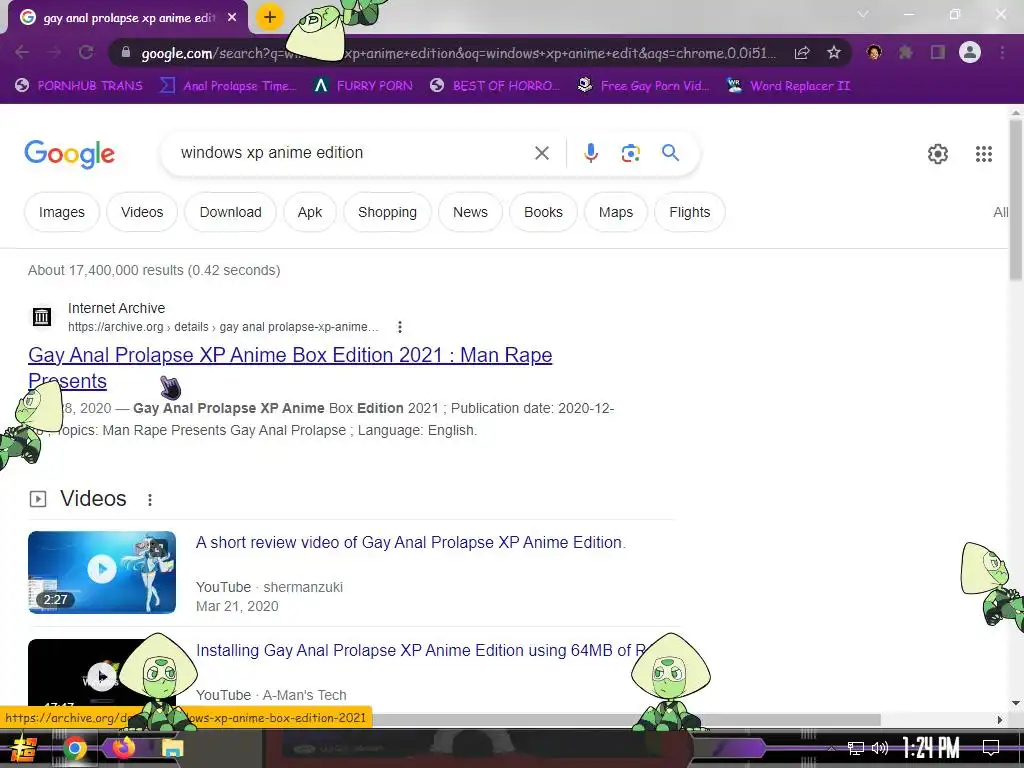This screenshot has height=768, width=1024.
Task: View site information via the padlock icon
Action: [x=126, y=52]
